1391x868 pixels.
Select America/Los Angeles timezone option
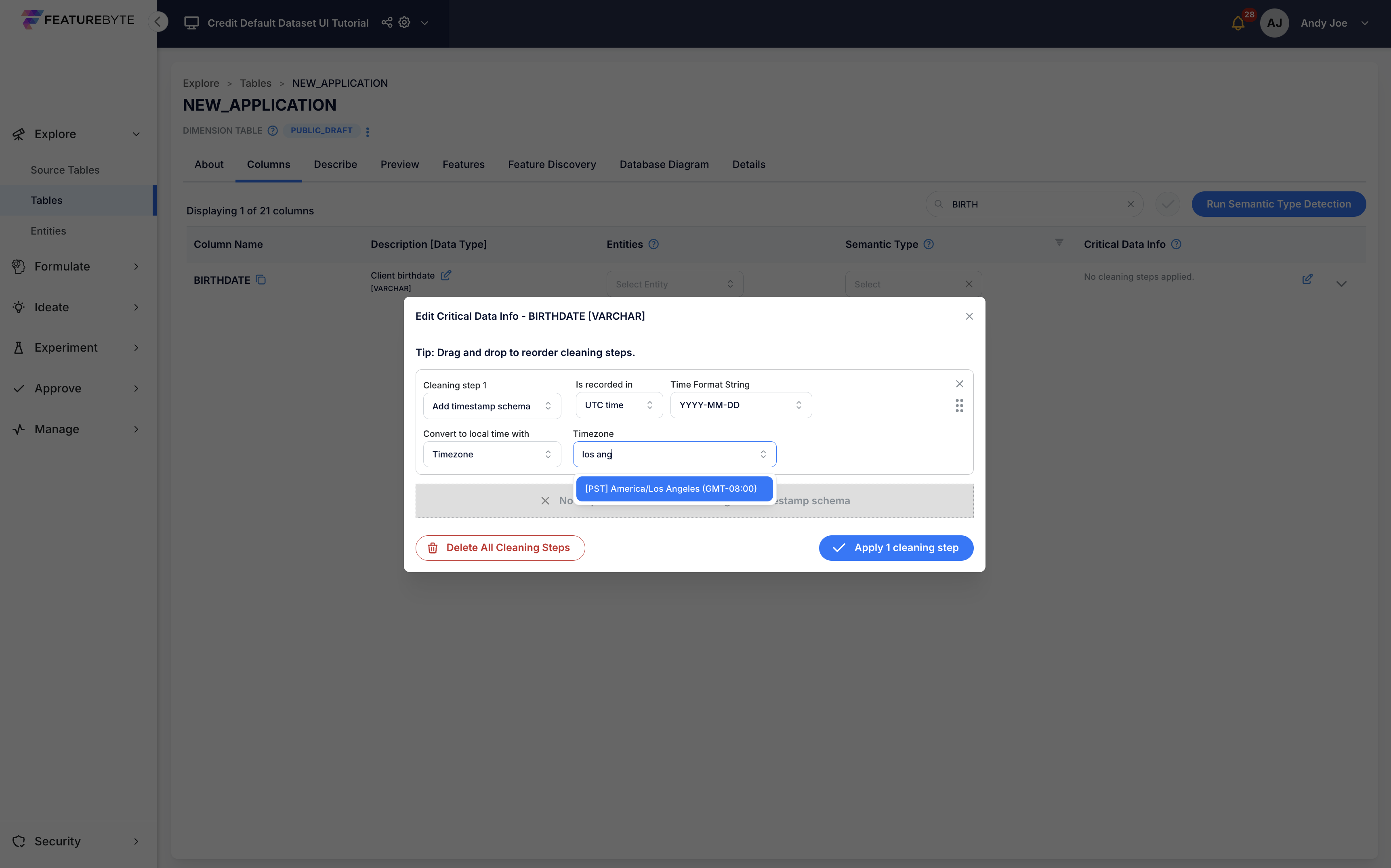point(674,489)
